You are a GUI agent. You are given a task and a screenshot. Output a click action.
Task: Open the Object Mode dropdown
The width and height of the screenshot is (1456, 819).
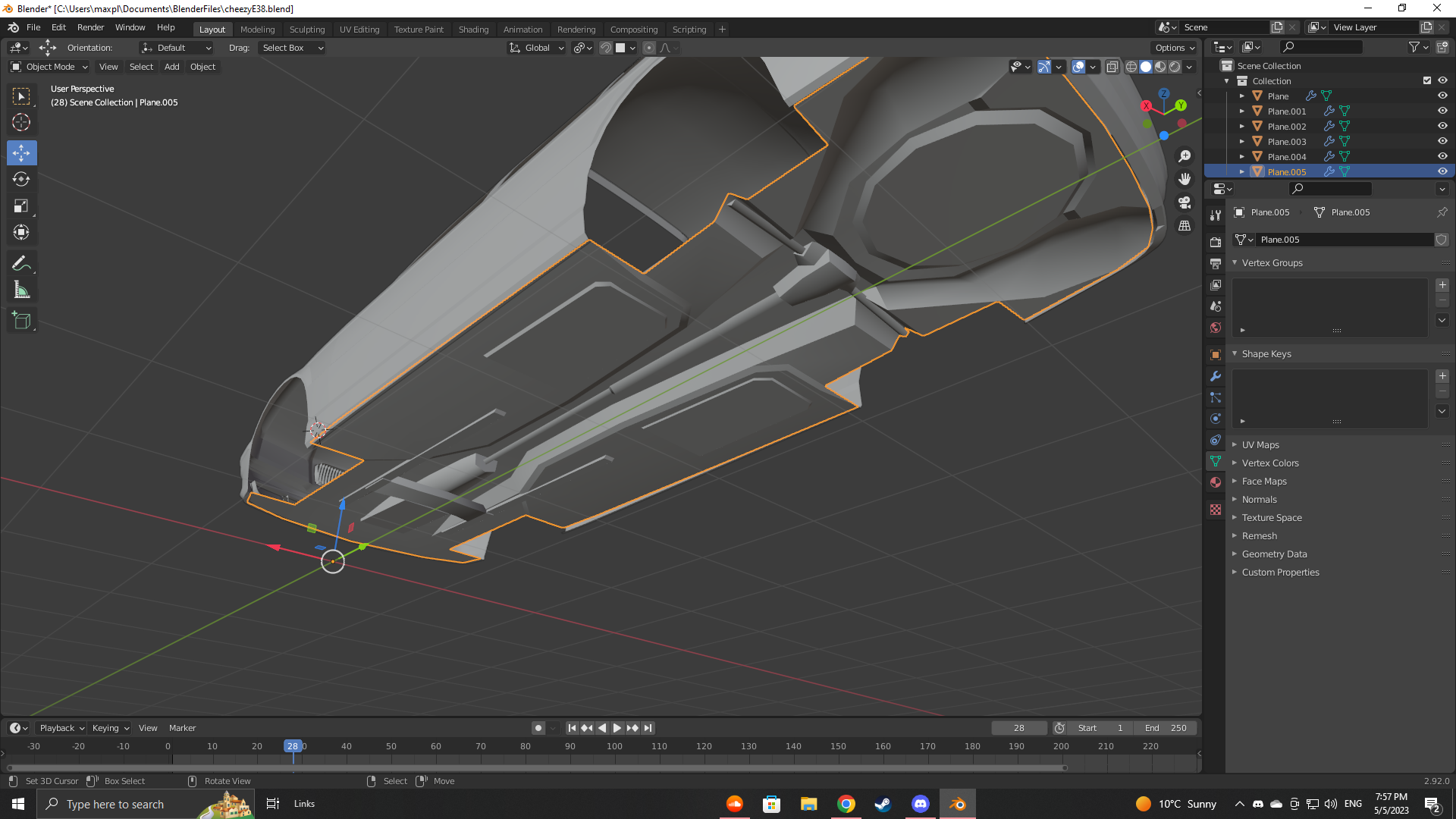coord(50,67)
